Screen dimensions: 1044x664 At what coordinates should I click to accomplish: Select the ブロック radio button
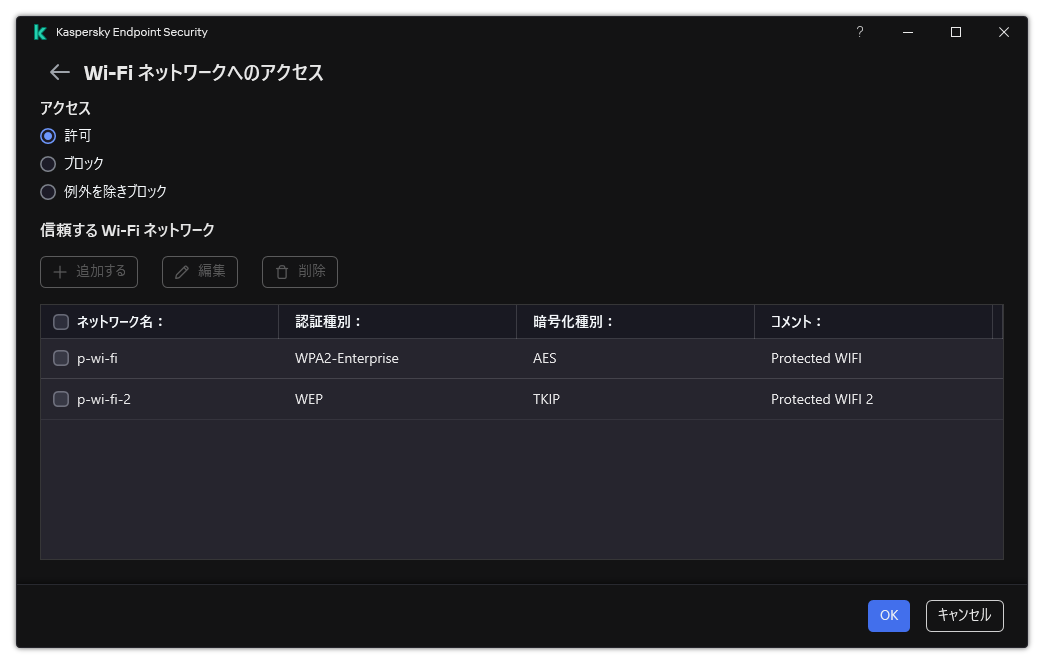coord(48,163)
